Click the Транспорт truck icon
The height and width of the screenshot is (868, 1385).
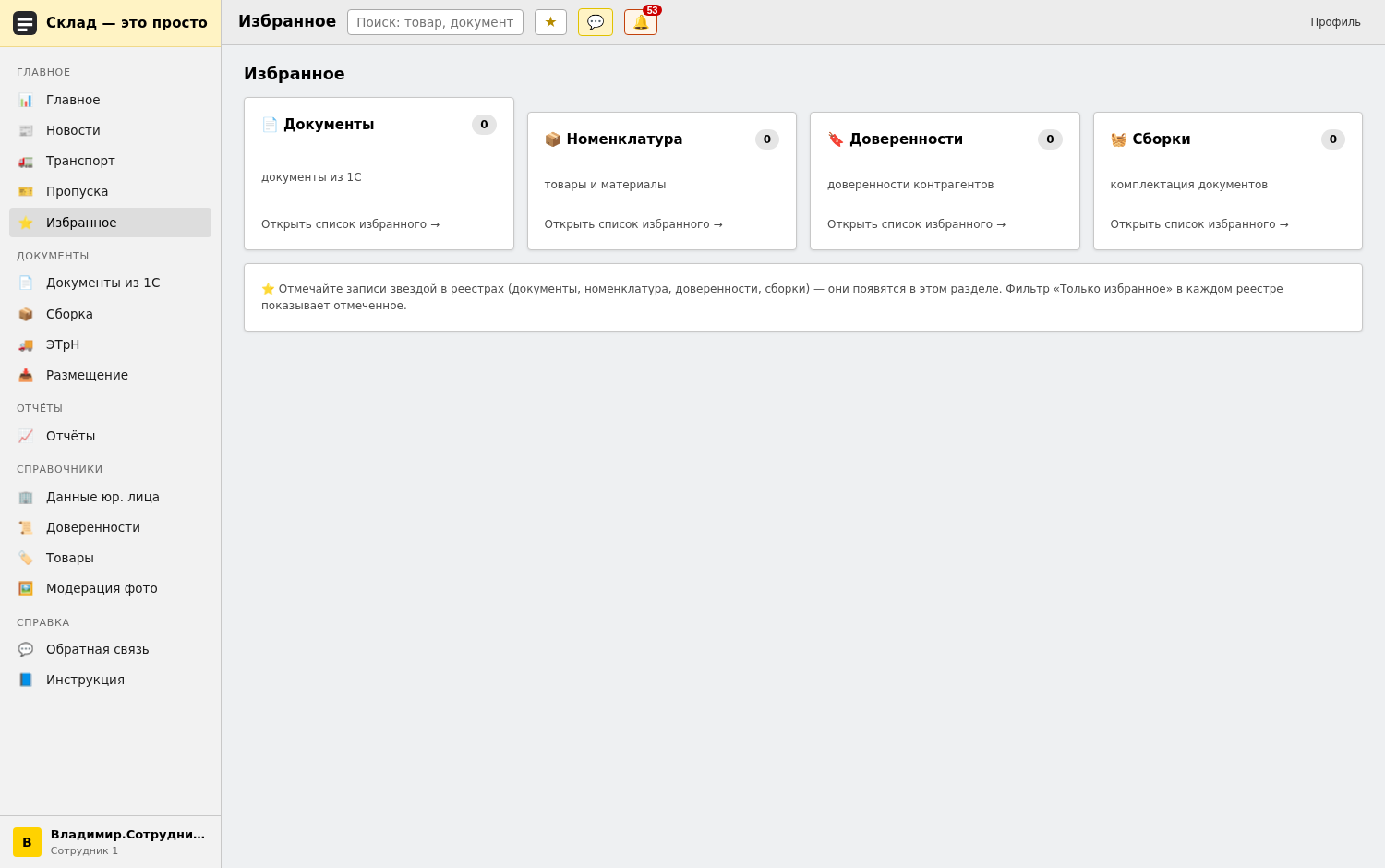click(26, 161)
